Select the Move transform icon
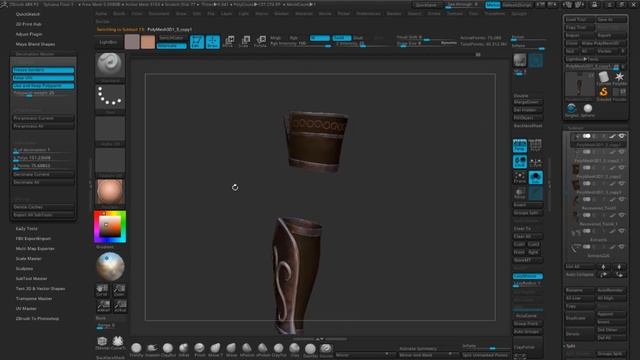The height and width of the screenshot is (360, 640). pyautogui.click(x=229, y=41)
